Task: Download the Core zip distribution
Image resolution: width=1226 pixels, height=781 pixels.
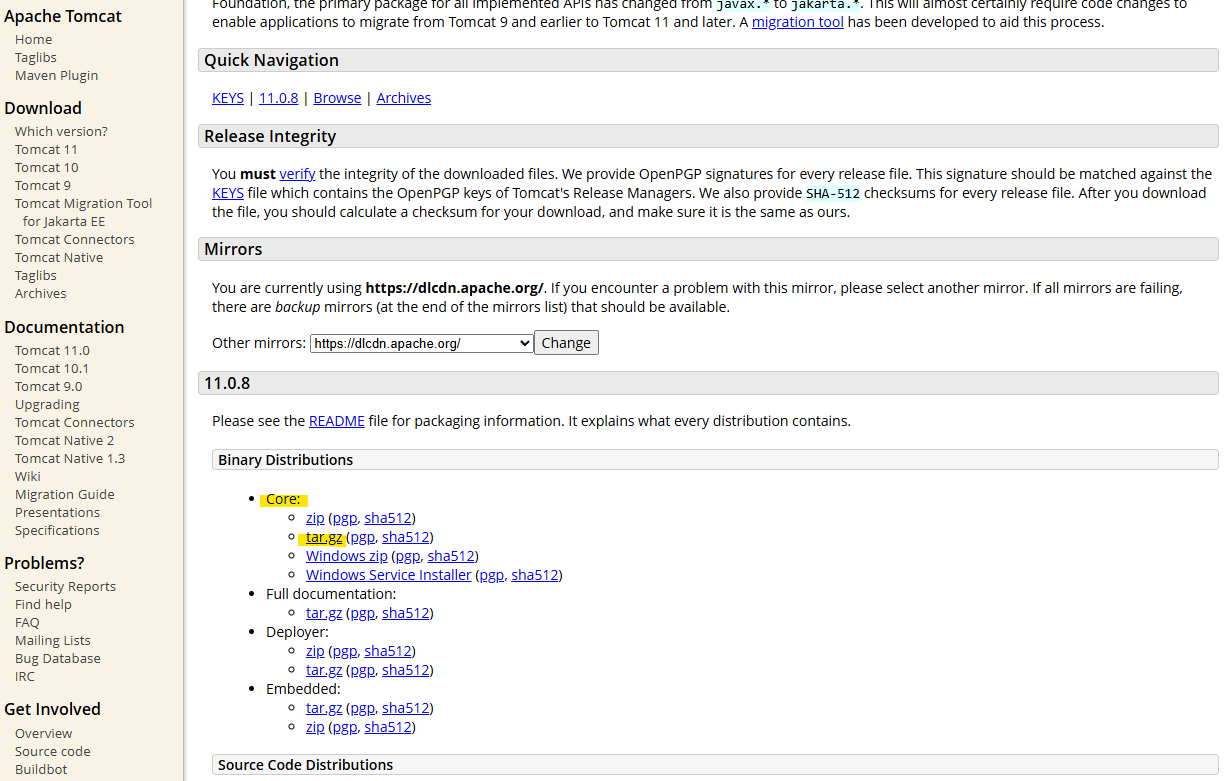Action: [x=315, y=518]
